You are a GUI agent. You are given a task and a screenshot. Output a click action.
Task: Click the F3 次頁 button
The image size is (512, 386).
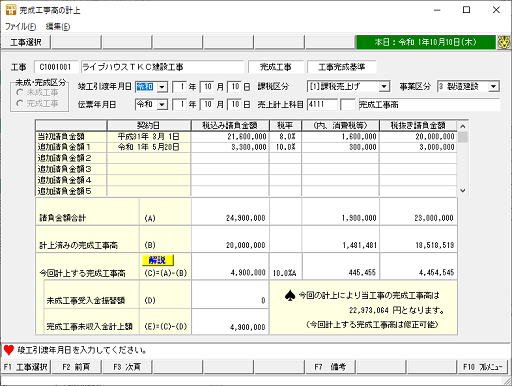tap(127, 367)
